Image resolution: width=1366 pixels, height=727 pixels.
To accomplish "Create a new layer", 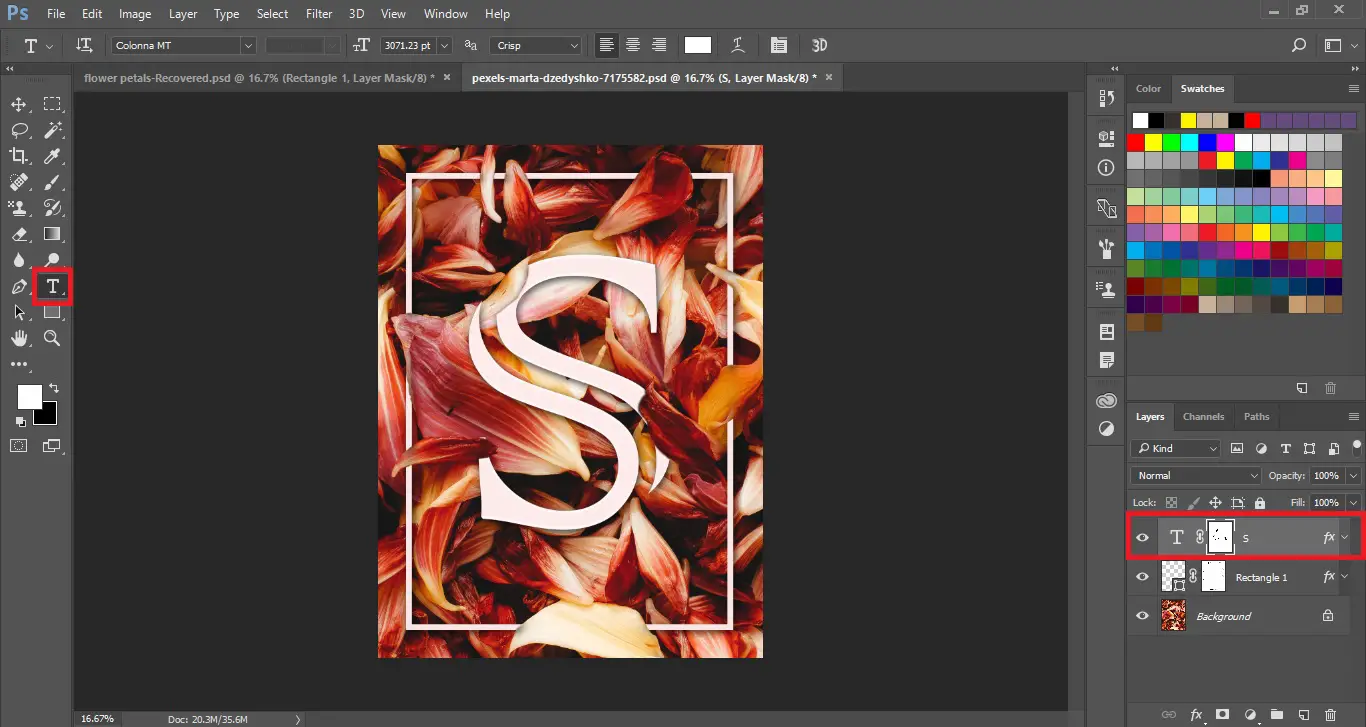I will 1303,715.
